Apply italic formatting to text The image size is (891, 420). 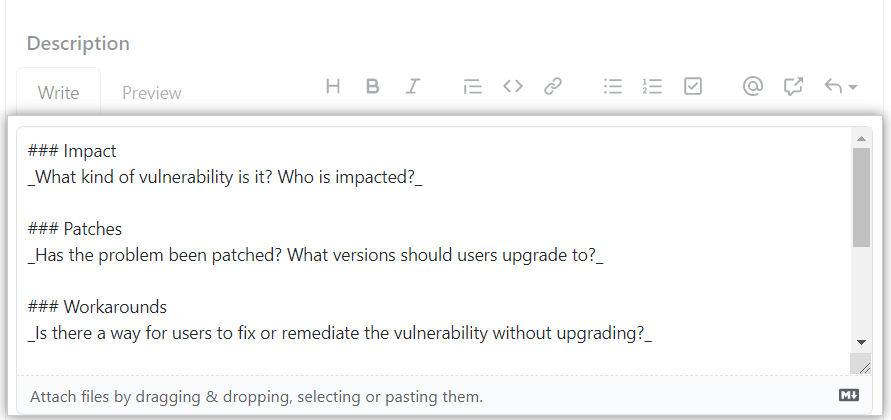[412, 87]
